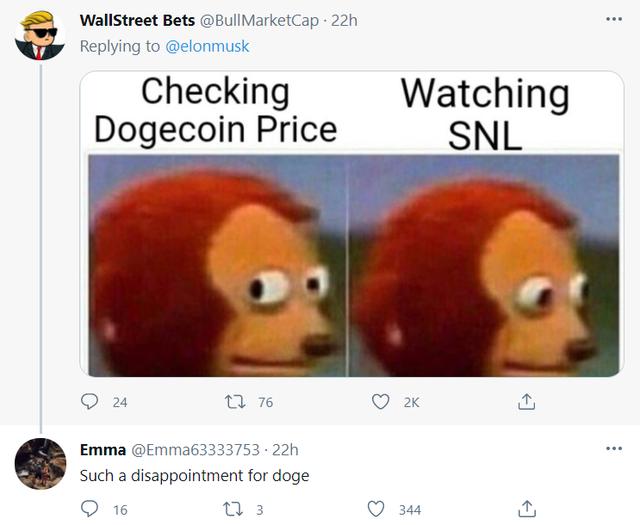View Emma's profile avatar
Image resolution: width=640 pixels, height=525 pixels.
coord(40,464)
